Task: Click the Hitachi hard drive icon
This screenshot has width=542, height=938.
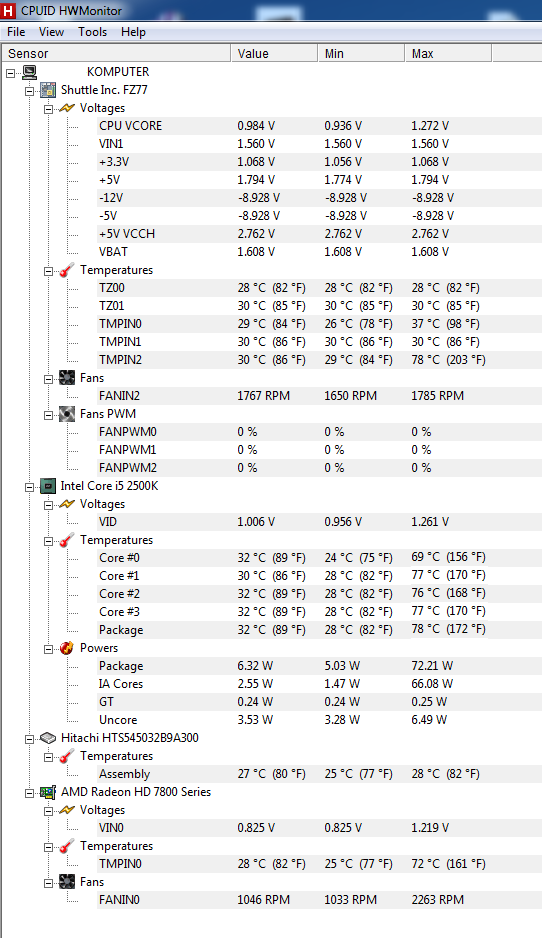Action: (x=48, y=738)
